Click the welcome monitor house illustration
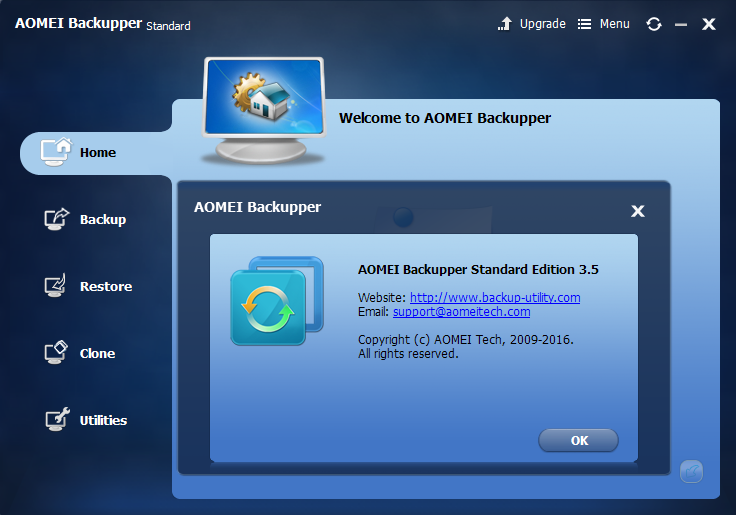736x515 pixels. point(264,111)
